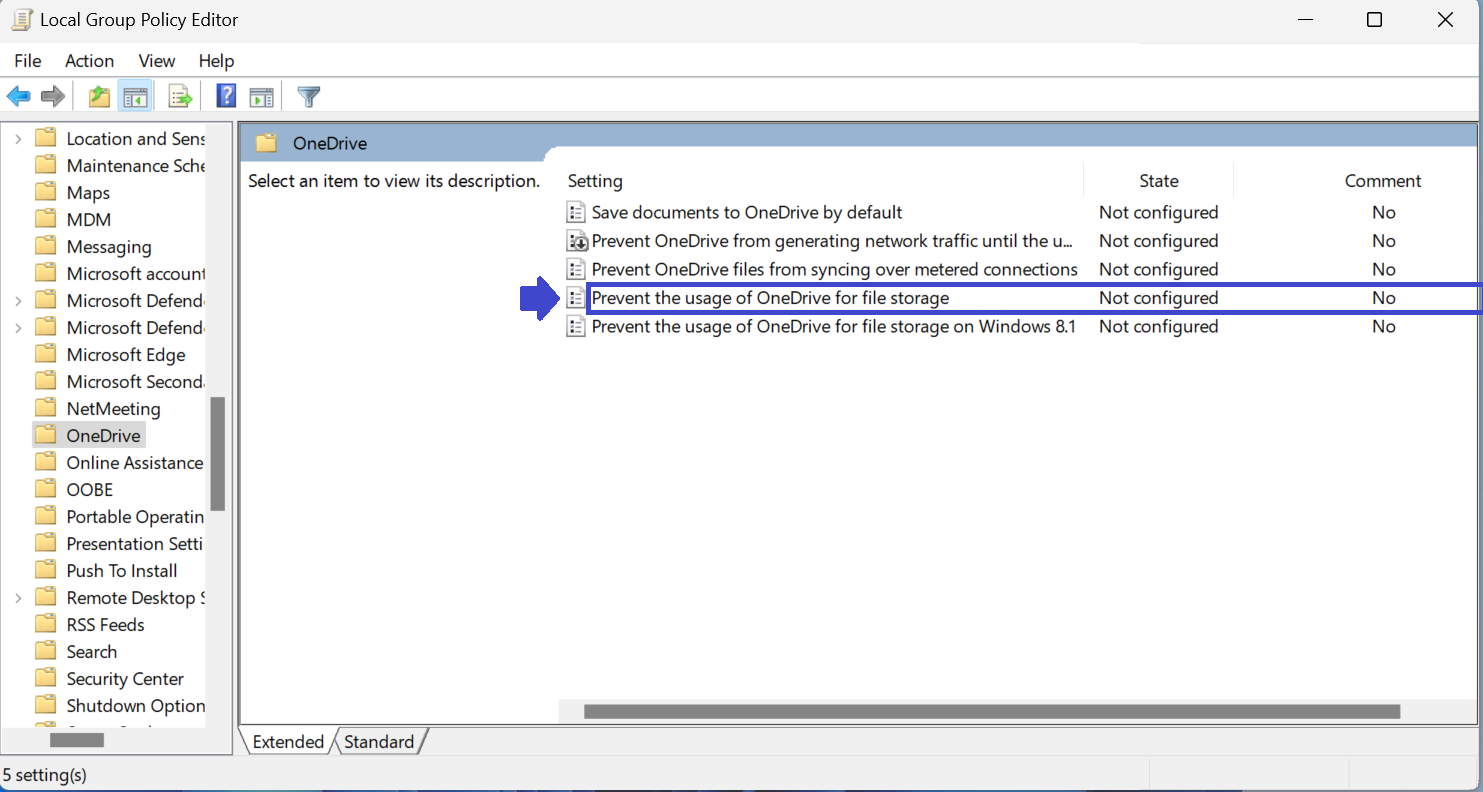Click the console tree vertical scrollbar thumb
The height and width of the screenshot is (792, 1483).
217,454
